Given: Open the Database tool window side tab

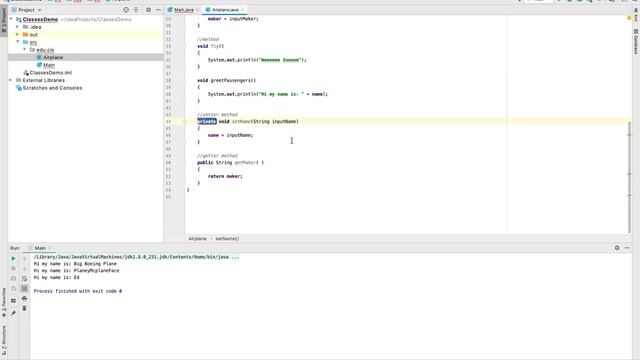Looking at the screenshot, I should pyautogui.click(x=636, y=42).
